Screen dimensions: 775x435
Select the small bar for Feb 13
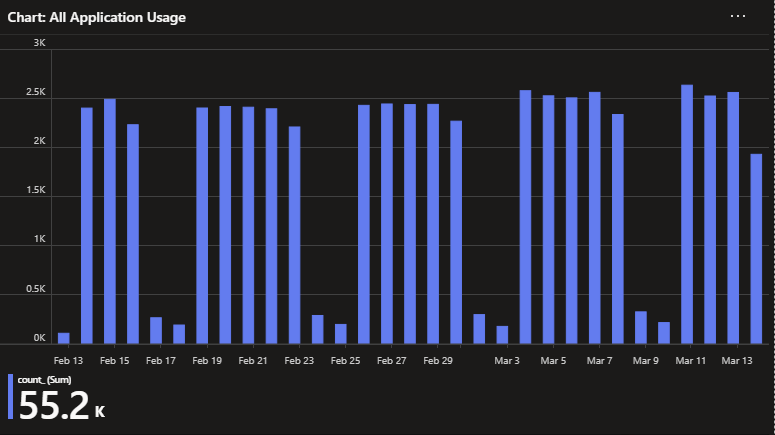[x=64, y=338]
